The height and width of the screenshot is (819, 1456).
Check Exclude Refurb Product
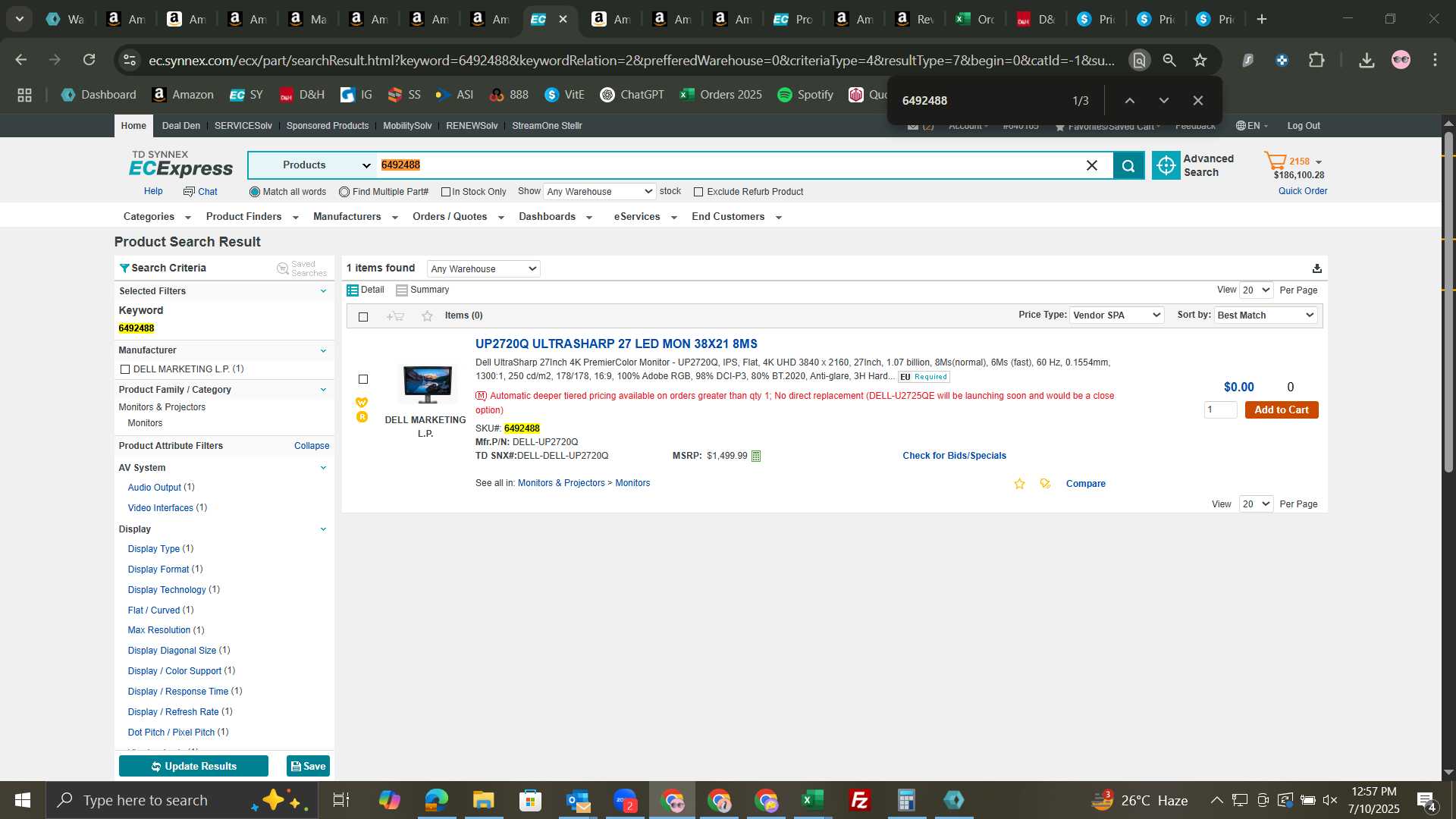pos(698,193)
